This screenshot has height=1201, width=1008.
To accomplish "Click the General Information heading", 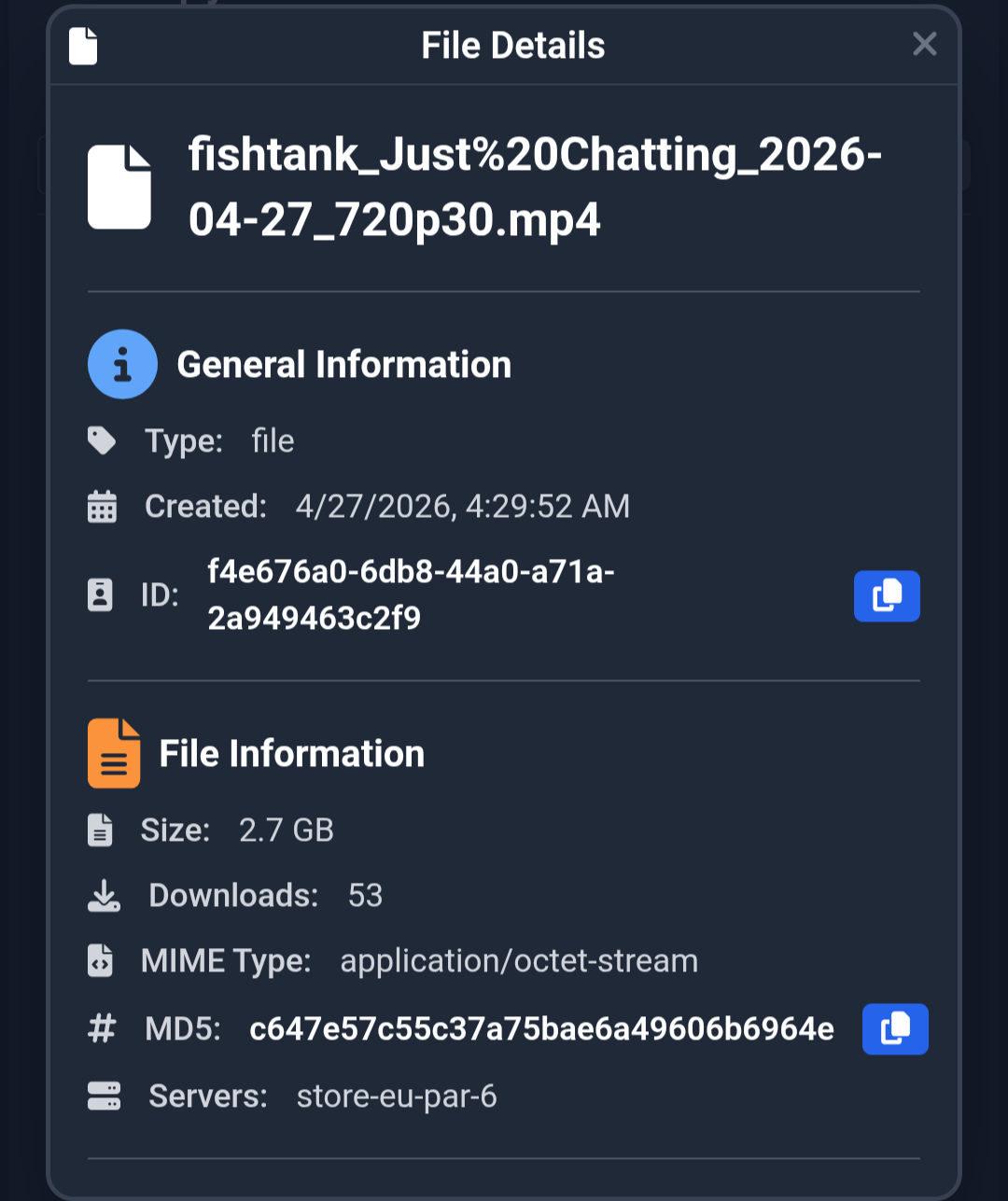I will pyautogui.click(x=344, y=364).
